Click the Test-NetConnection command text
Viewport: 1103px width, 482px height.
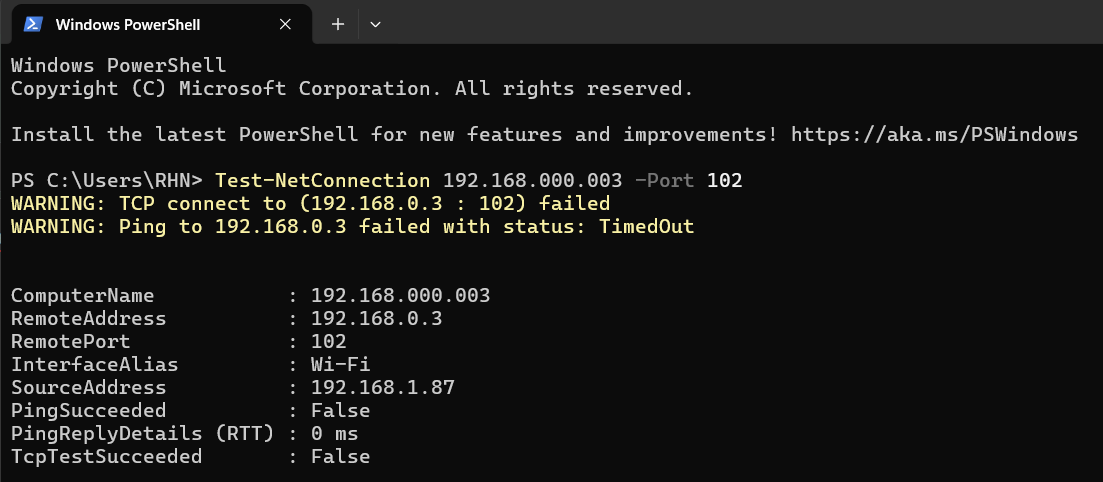323,181
